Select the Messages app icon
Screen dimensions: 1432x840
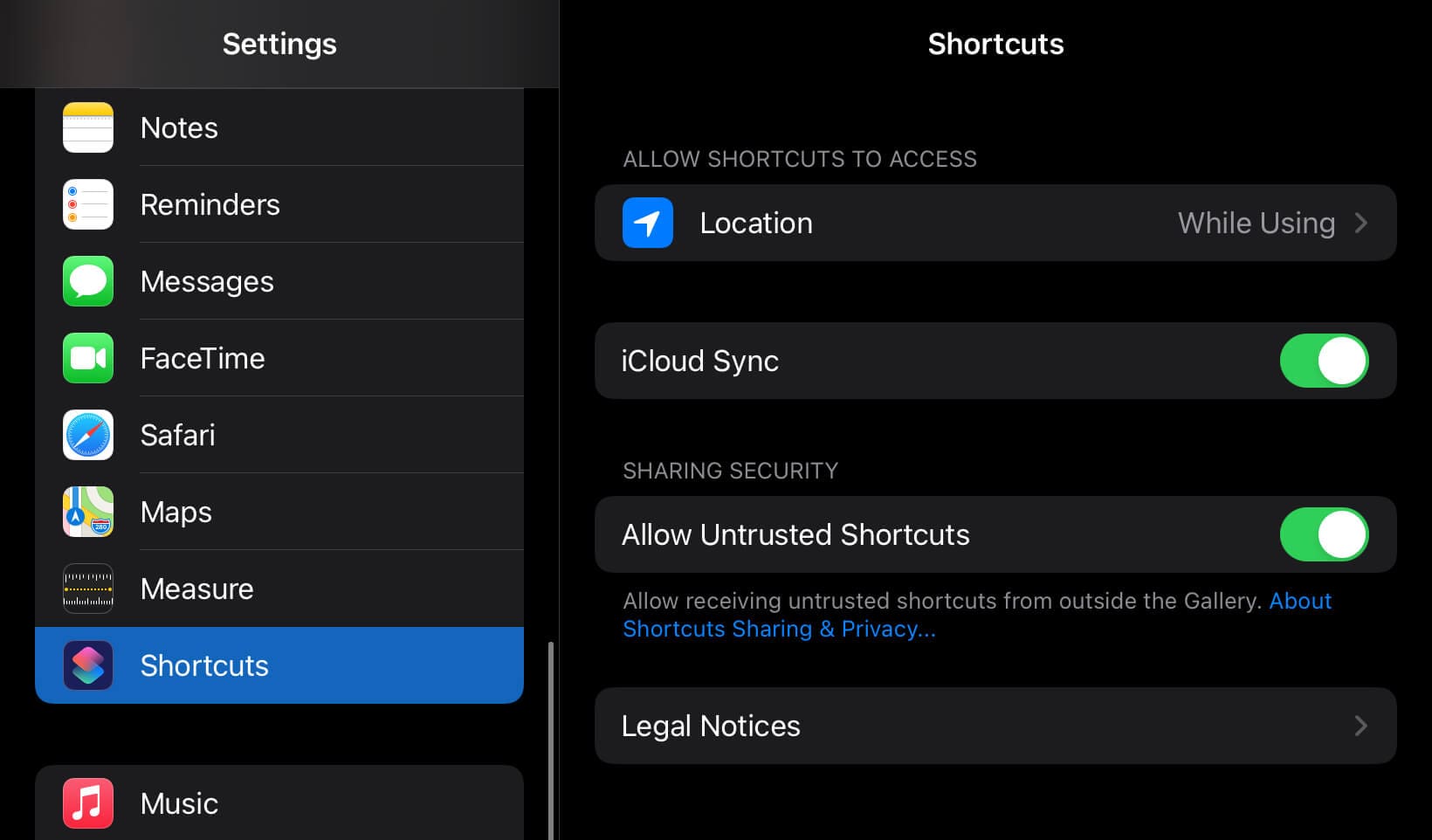(87, 280)
